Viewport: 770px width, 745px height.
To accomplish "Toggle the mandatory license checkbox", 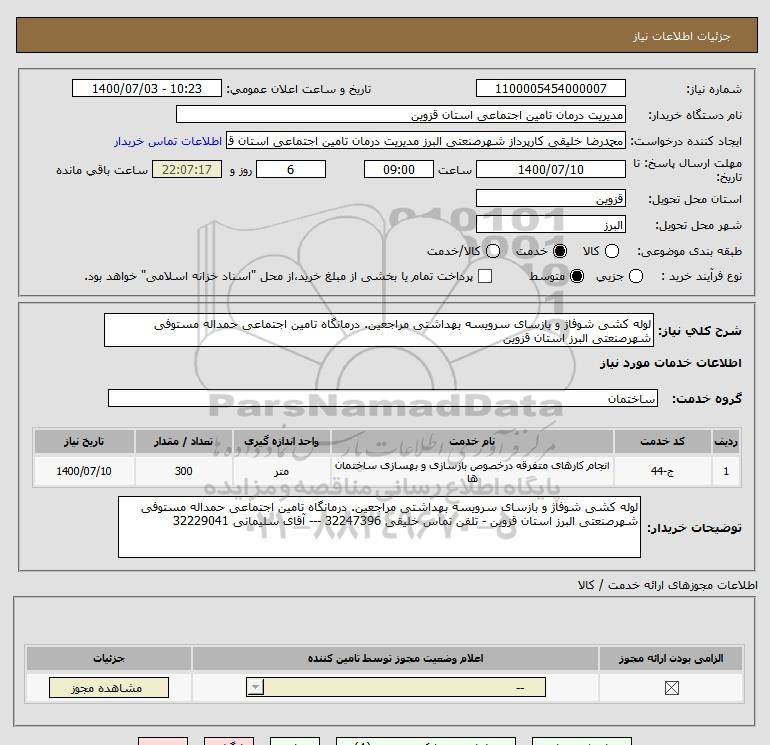I will click(671, 688).
